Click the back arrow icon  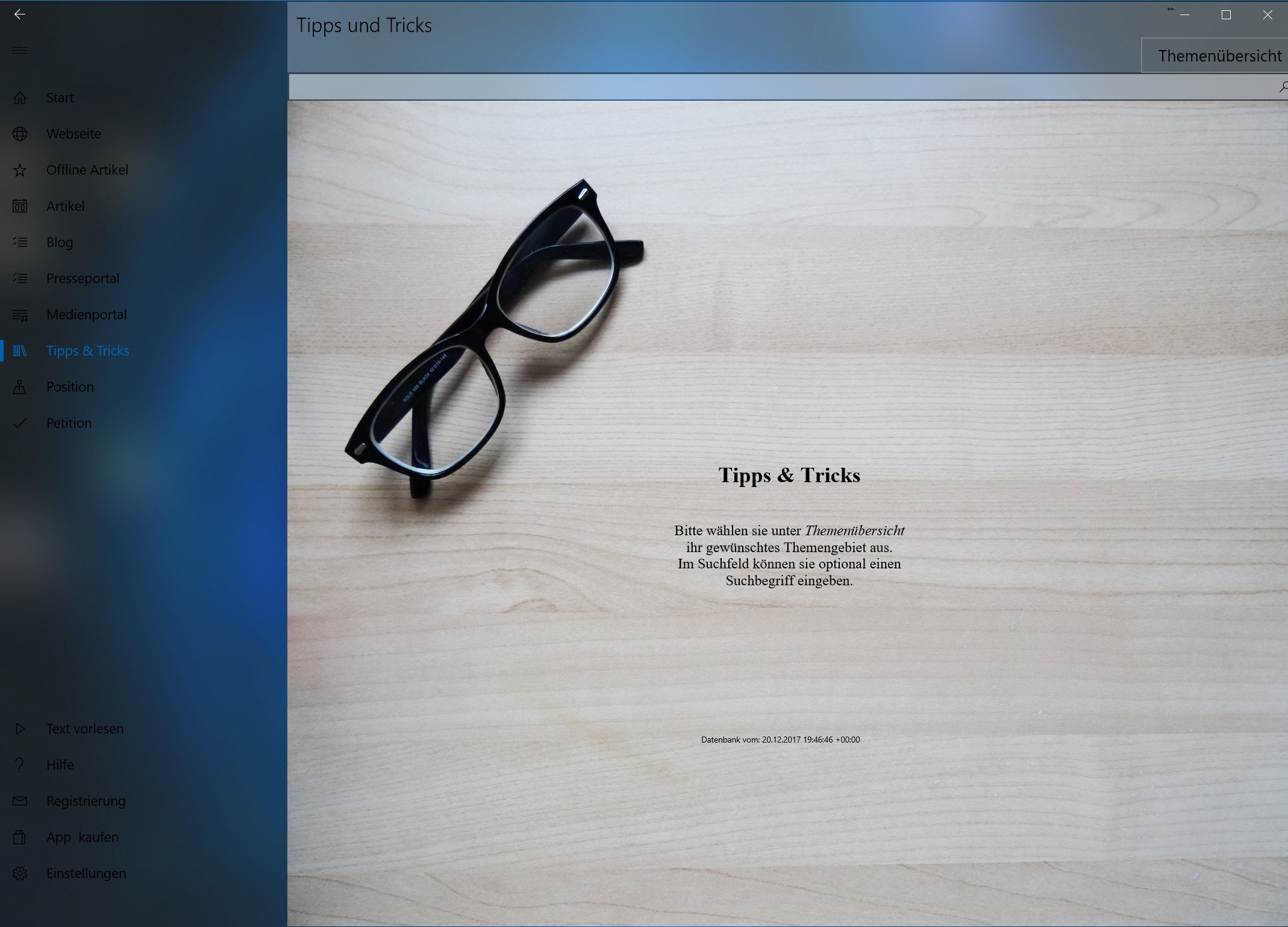pyautogui.click(x=19, y=14)
